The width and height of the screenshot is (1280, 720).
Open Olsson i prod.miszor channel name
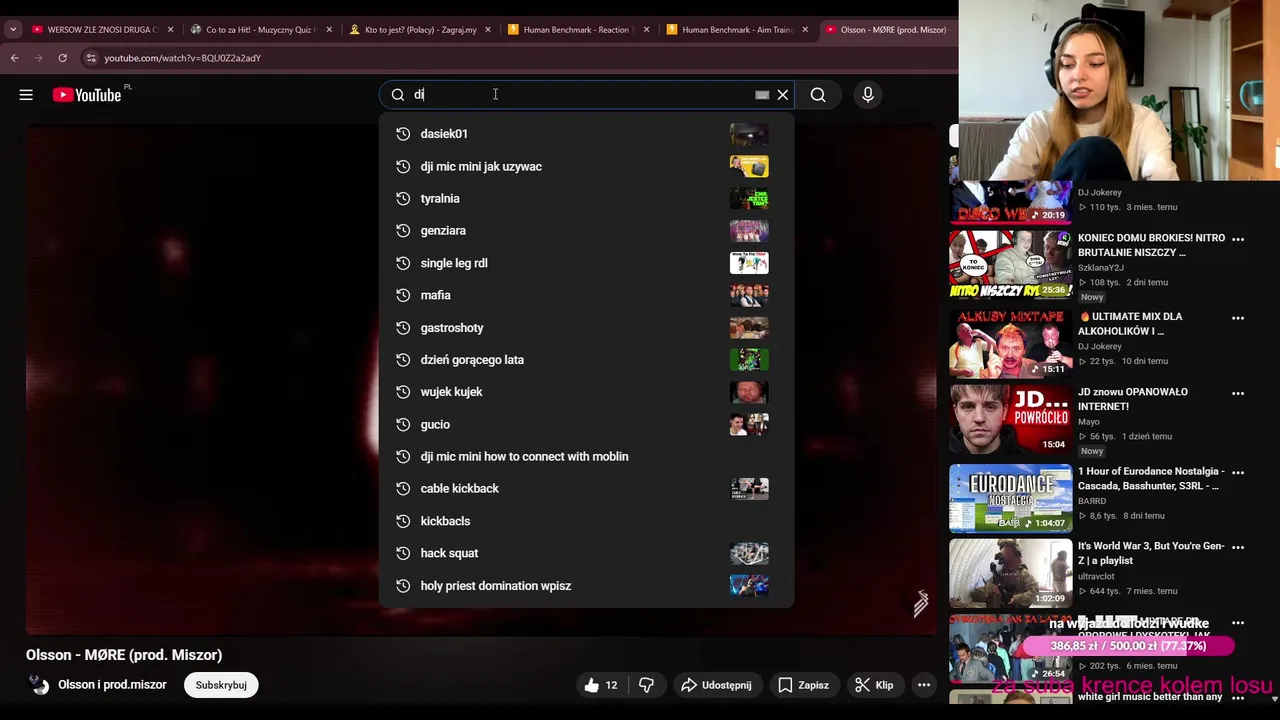(112, 685)
